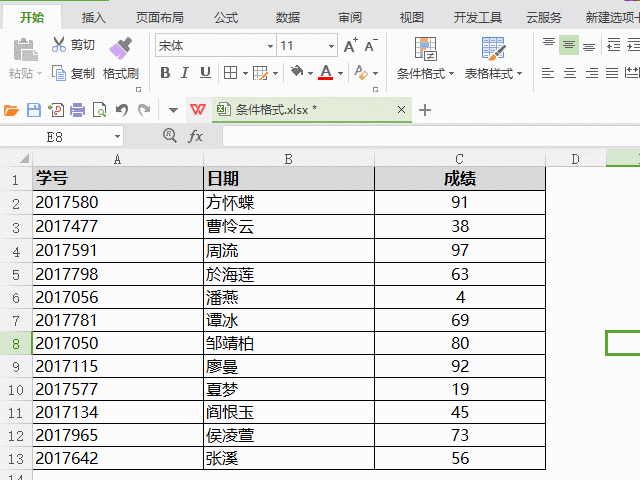Click the Copy (复制) icon
The height and width of the screenshot is (480, 640).
tap(59, 73)
